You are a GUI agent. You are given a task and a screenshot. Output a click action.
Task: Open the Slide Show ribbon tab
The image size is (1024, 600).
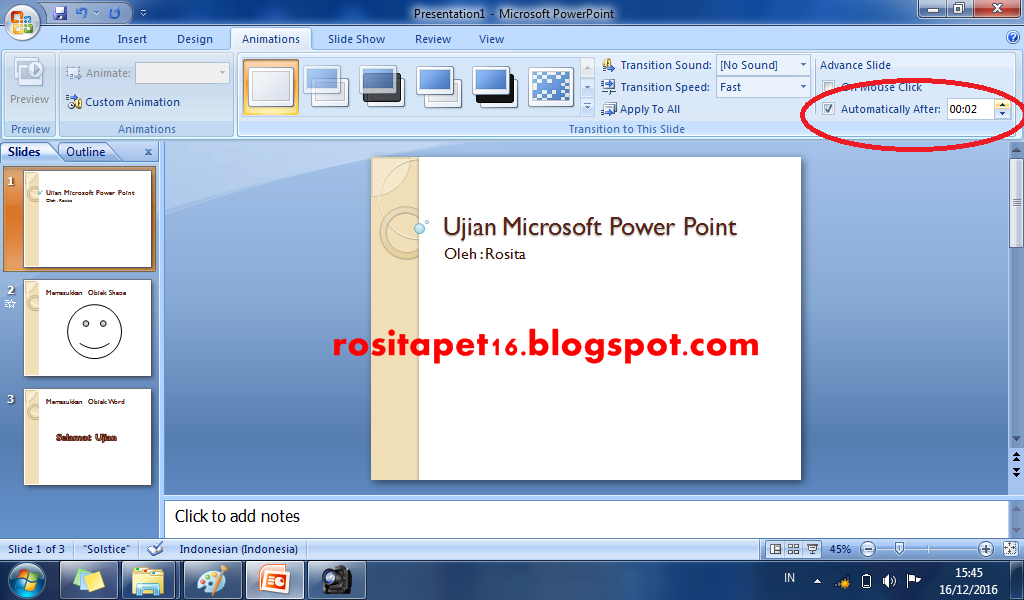(357, 39)
